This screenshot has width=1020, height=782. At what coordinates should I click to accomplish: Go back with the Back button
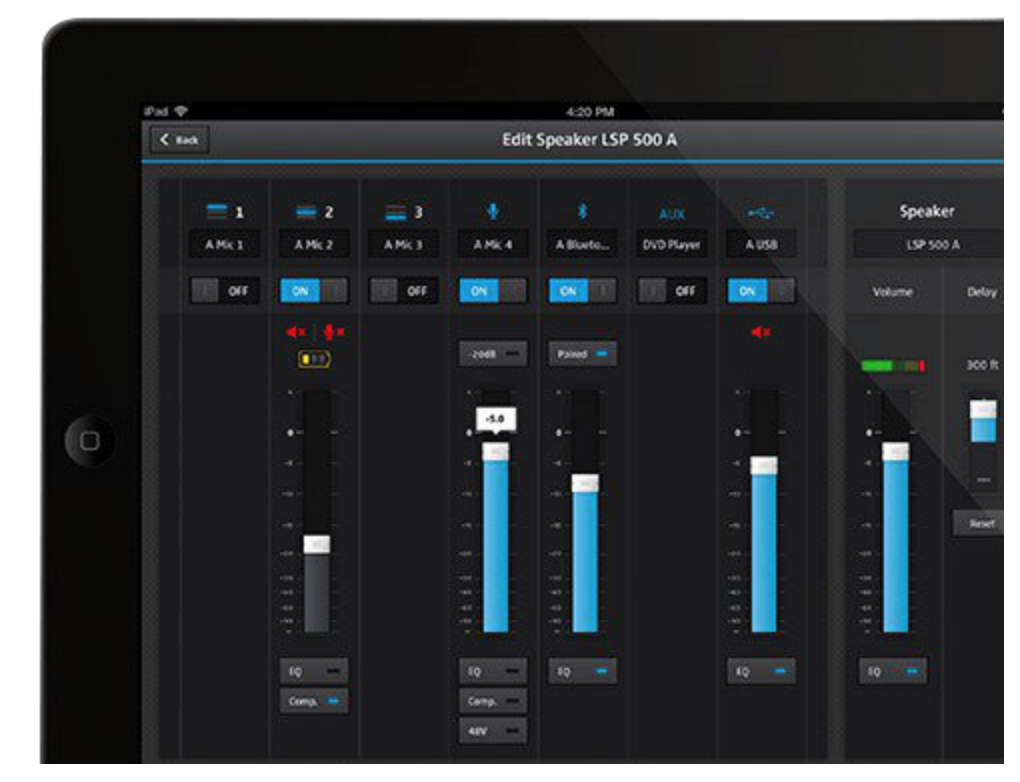pyautogui.click(x=180, y=140)
